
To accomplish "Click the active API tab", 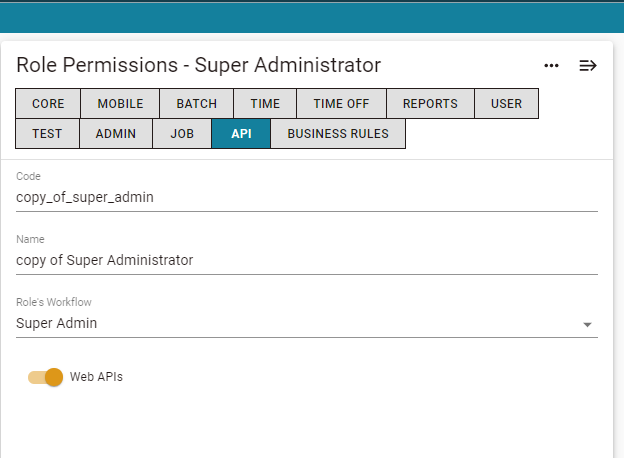I will pos(241,134).
